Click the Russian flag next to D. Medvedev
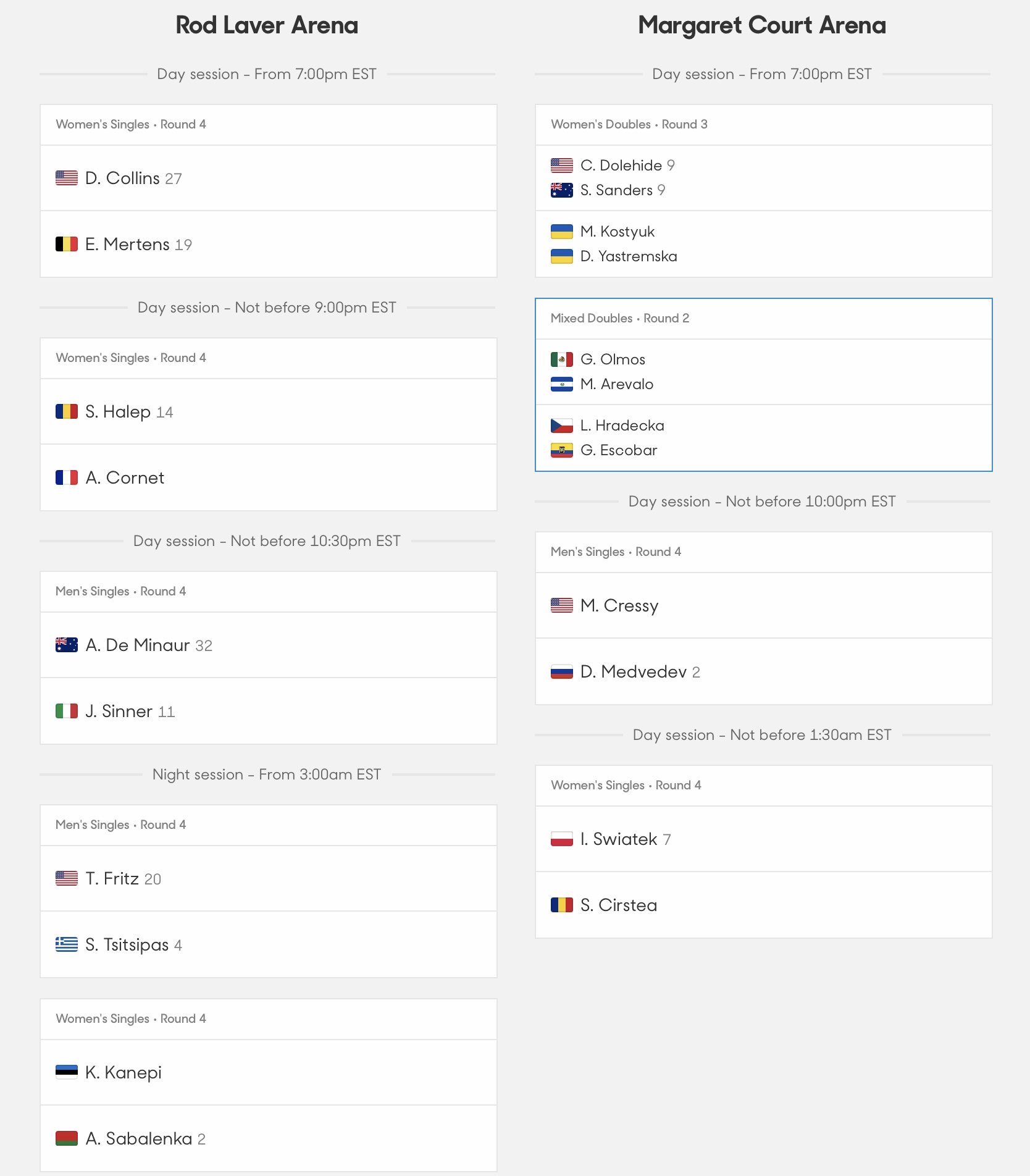1030x1176 pixels. 562,671
